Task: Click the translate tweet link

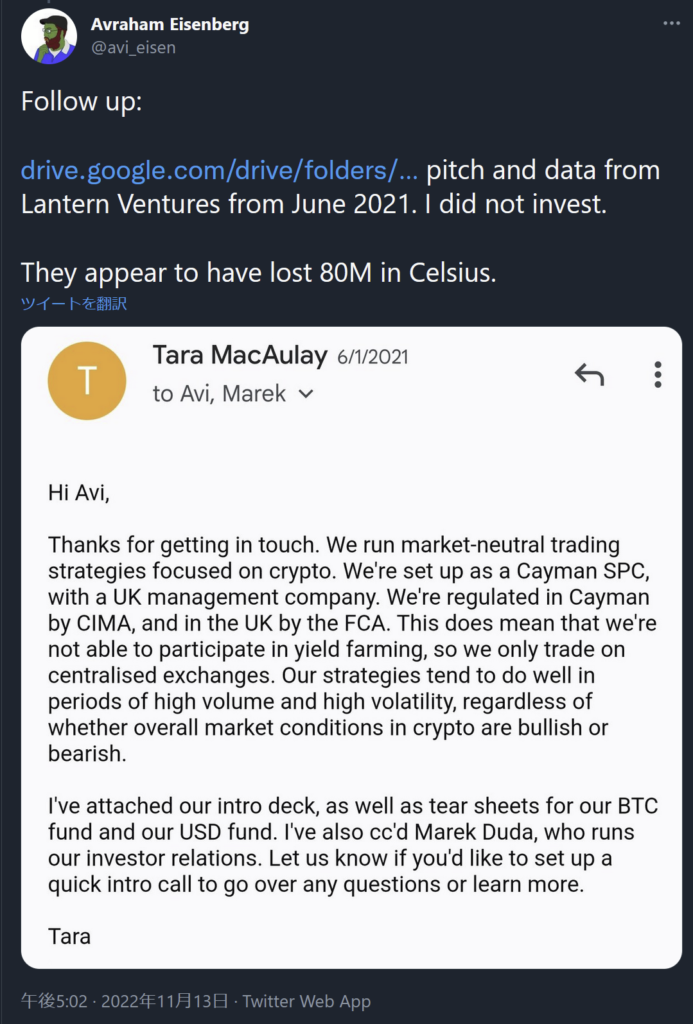Action: [73, 303]
